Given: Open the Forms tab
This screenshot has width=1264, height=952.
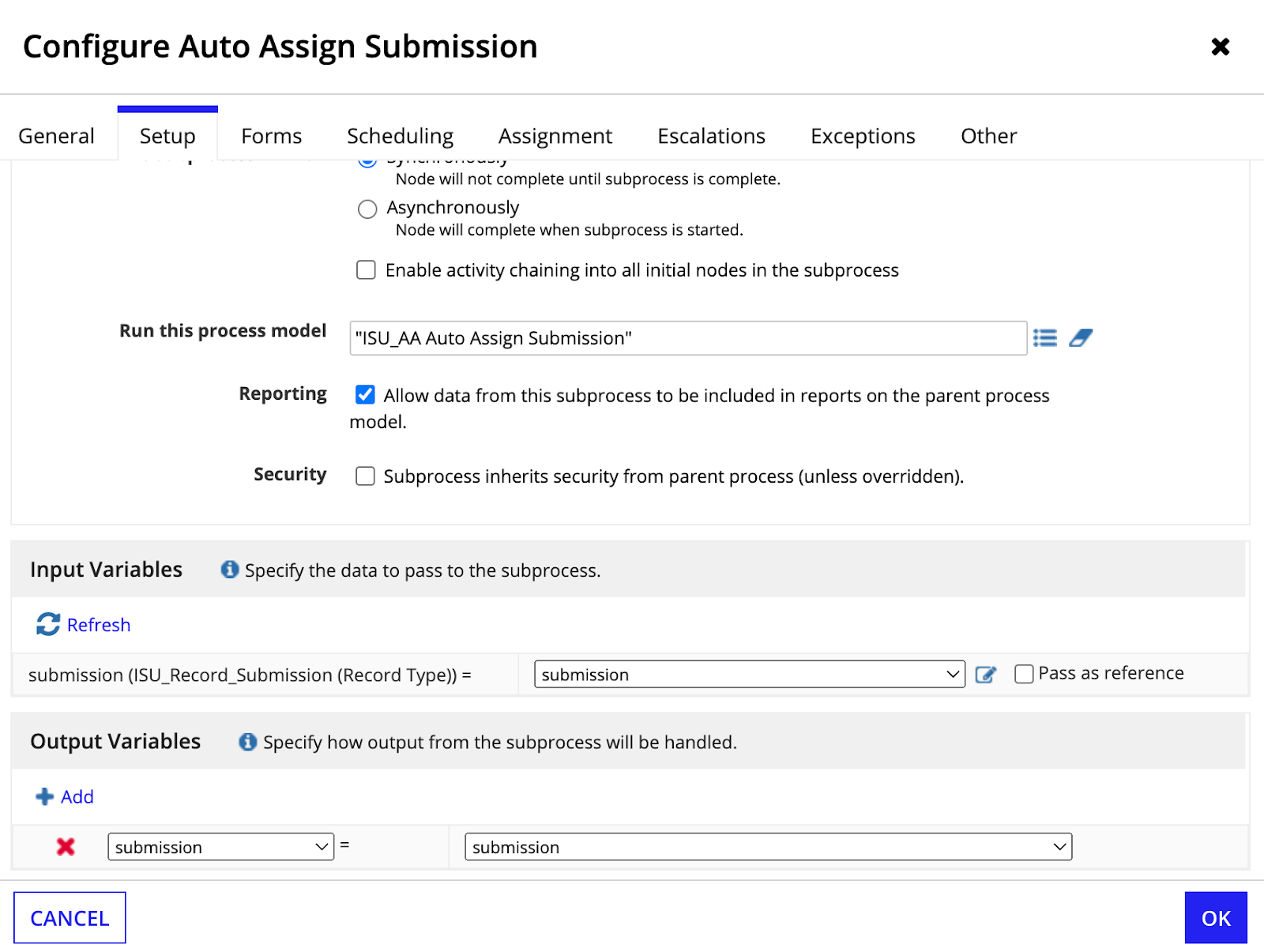Looking at the screenshot, I should (271, 136).
